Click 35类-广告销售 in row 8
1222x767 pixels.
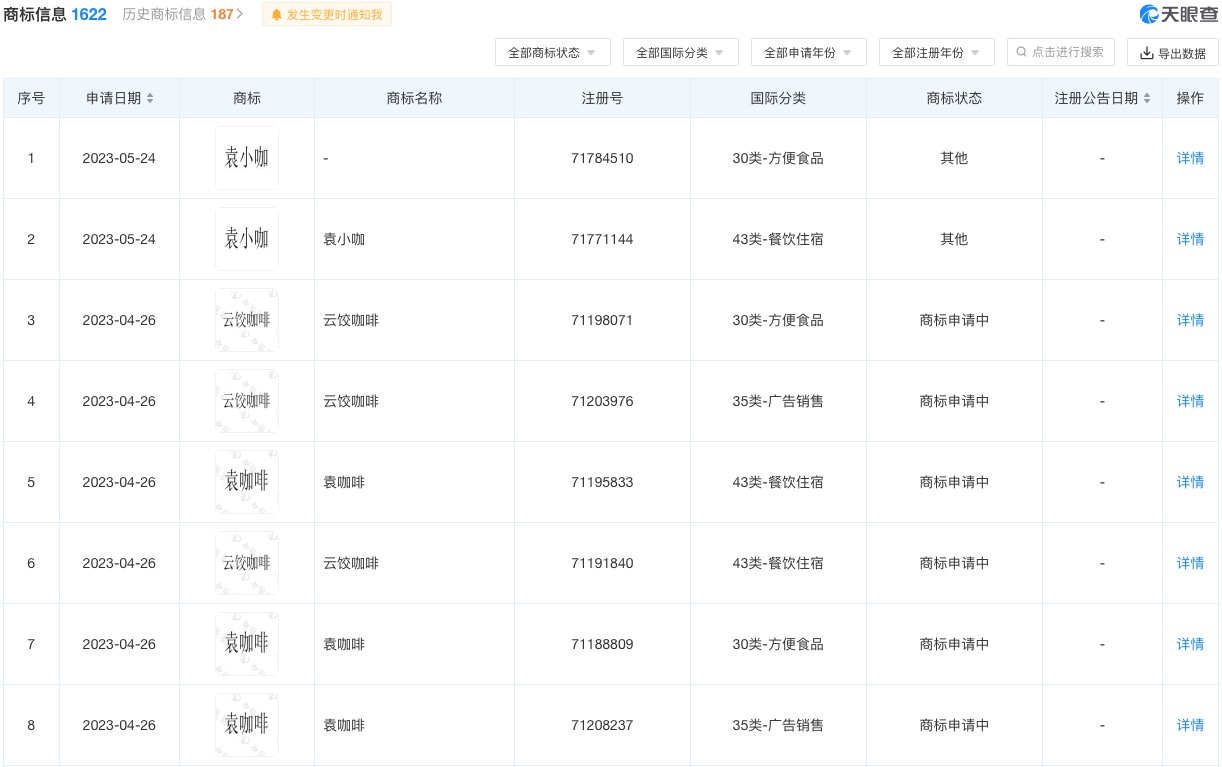point(778,725)
